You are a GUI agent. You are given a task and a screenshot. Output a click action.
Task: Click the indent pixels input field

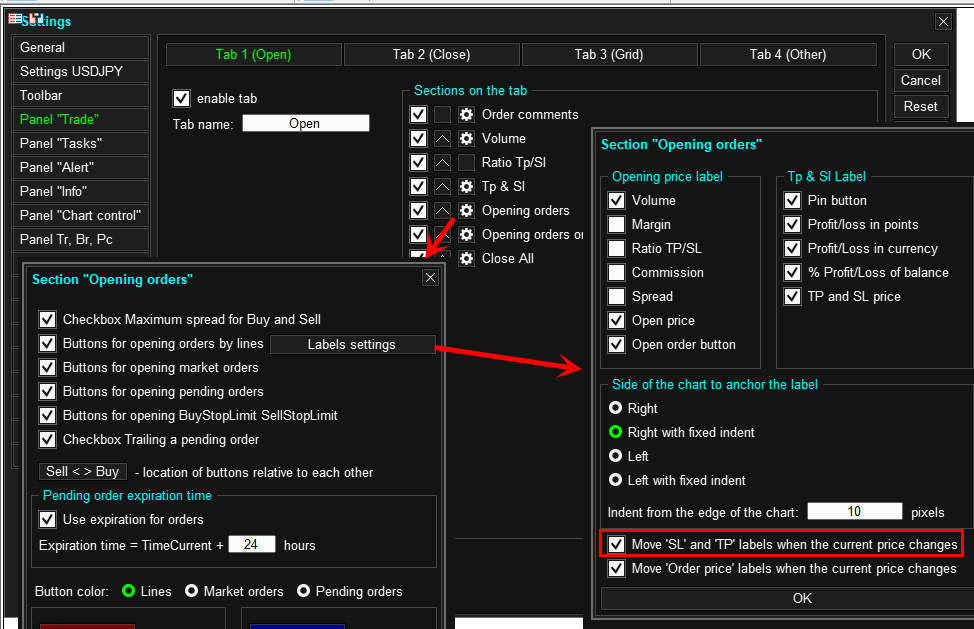coord(855,512)
